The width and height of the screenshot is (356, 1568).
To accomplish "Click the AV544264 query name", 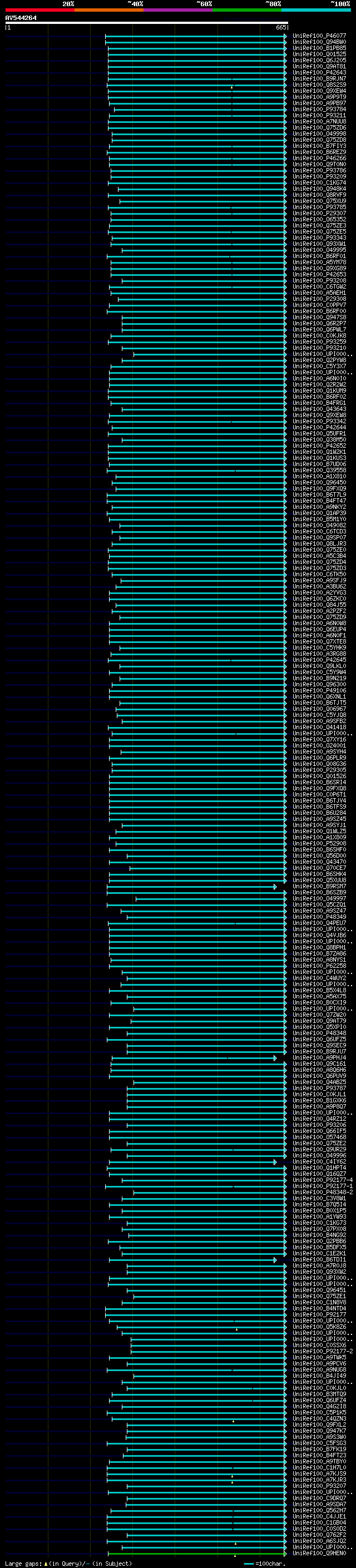I will [x=21, y=18].
